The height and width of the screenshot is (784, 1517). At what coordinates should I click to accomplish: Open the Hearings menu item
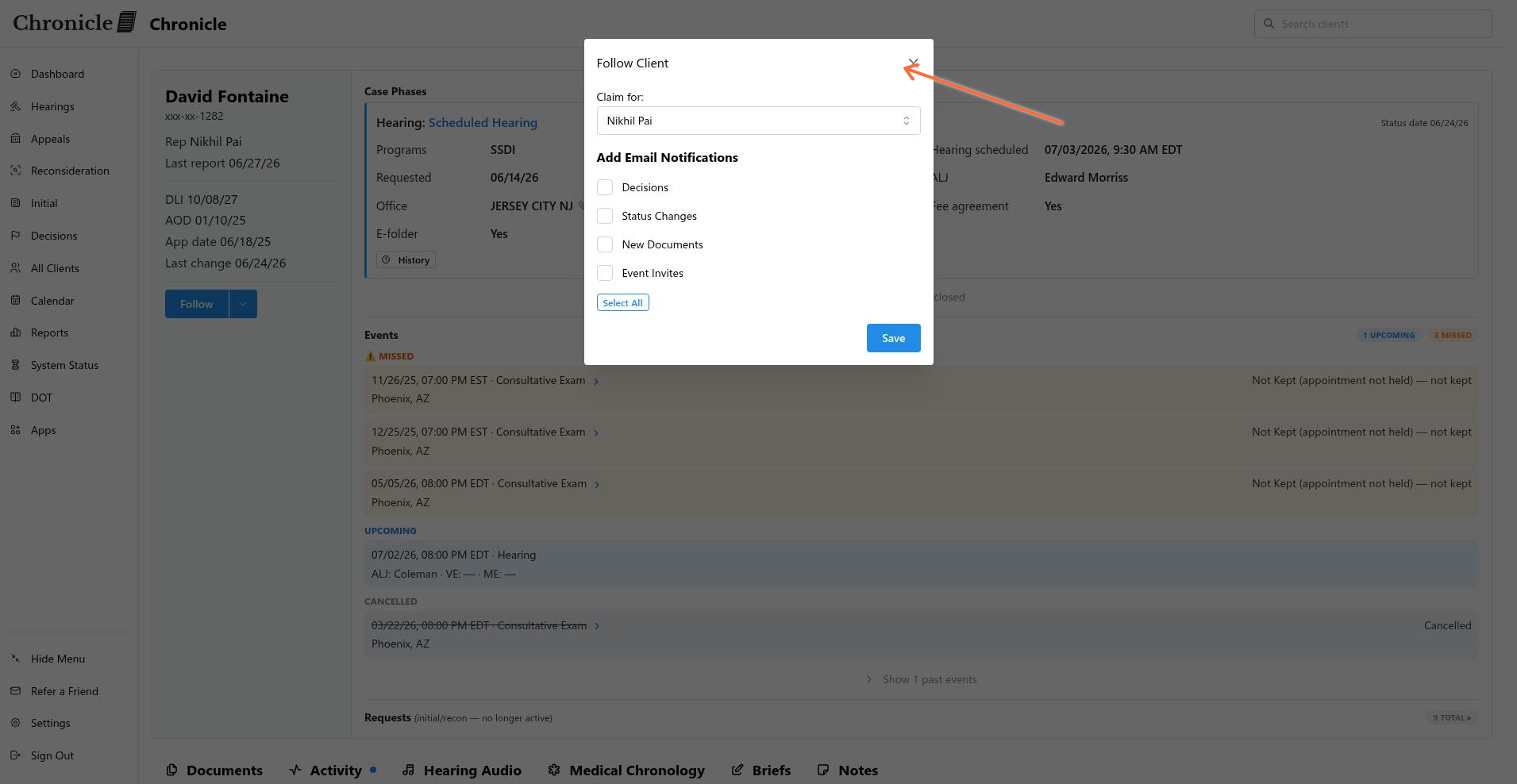pos(52,106)
